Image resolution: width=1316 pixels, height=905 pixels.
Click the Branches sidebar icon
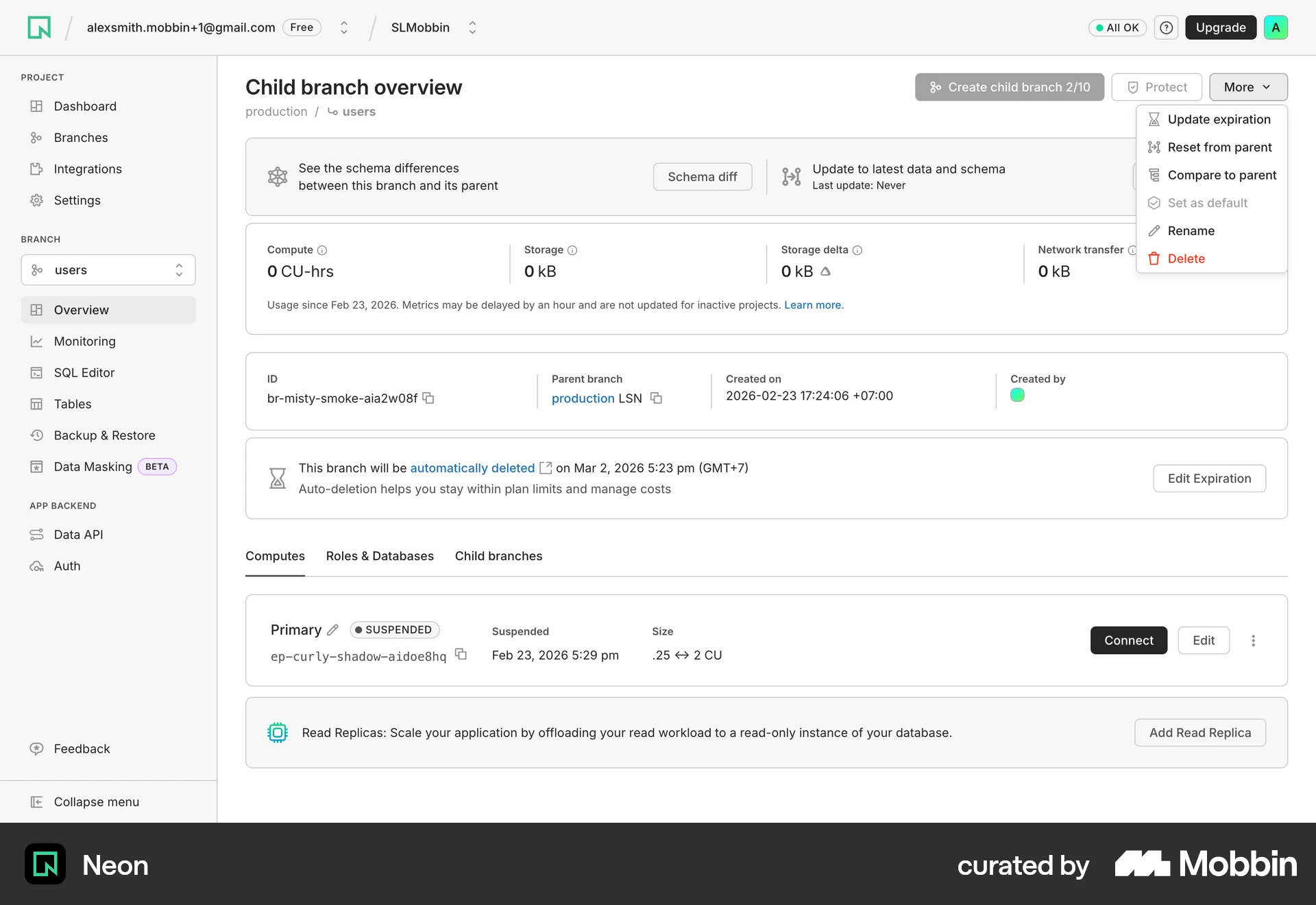point(37,138)
